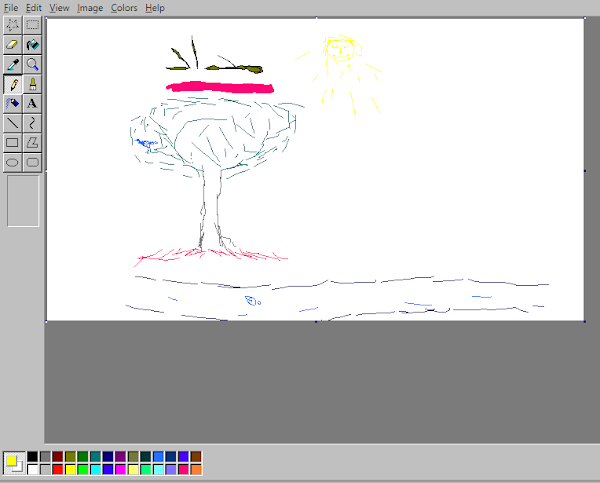The image size is (600, 483).
Task: Open the Help menu
Action: click(x=155, y=8)
